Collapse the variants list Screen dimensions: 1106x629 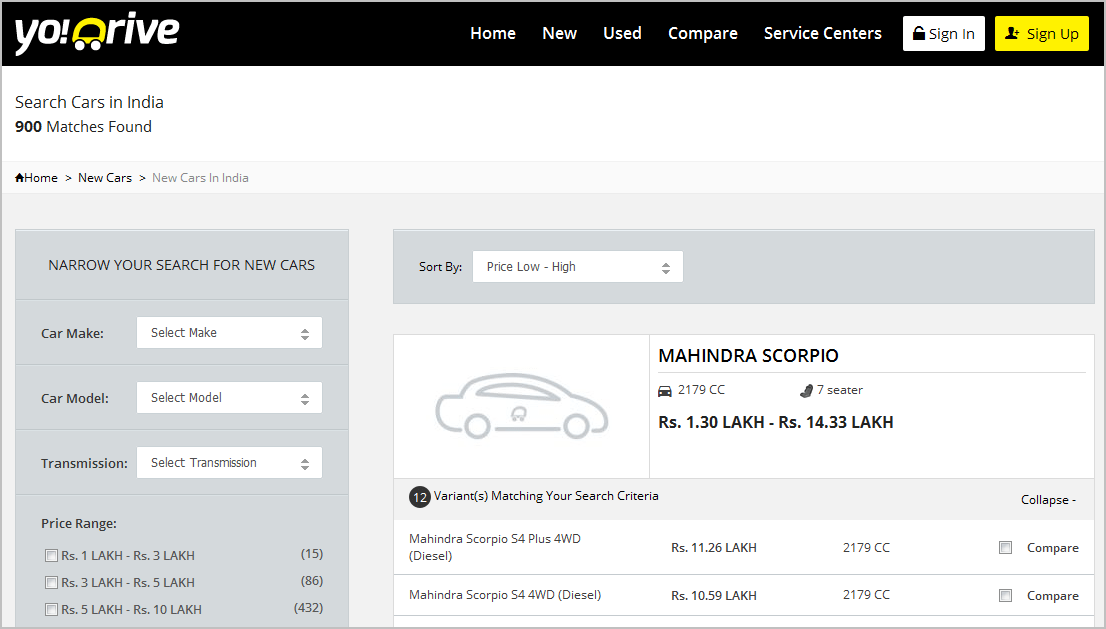click(1048, 500)
